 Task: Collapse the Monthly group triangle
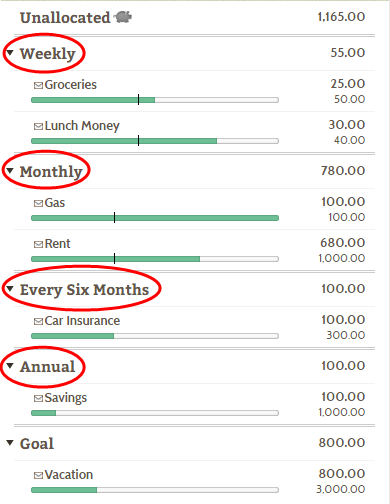[x=10, y=171]
